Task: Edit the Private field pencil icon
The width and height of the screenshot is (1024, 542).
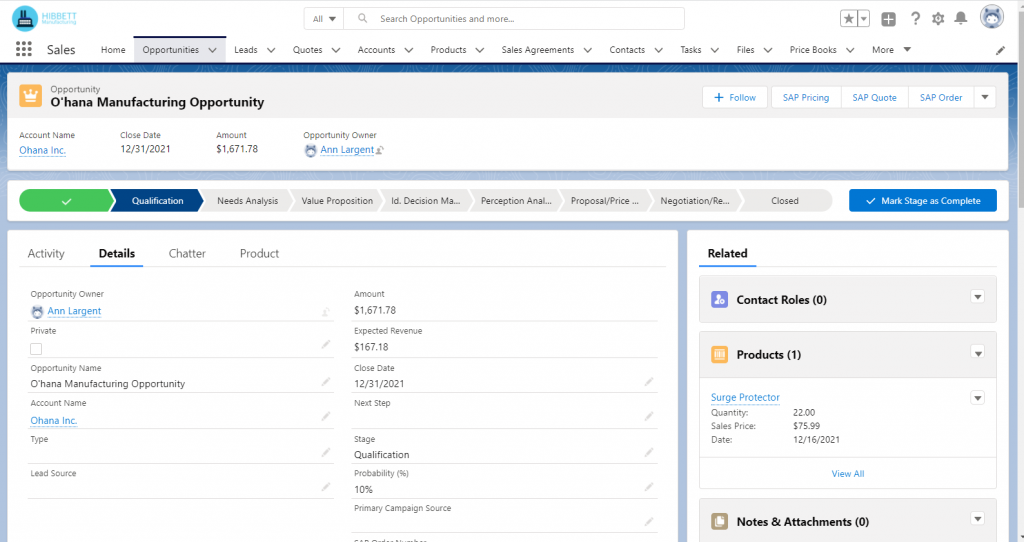Action: tap(325, 344)
